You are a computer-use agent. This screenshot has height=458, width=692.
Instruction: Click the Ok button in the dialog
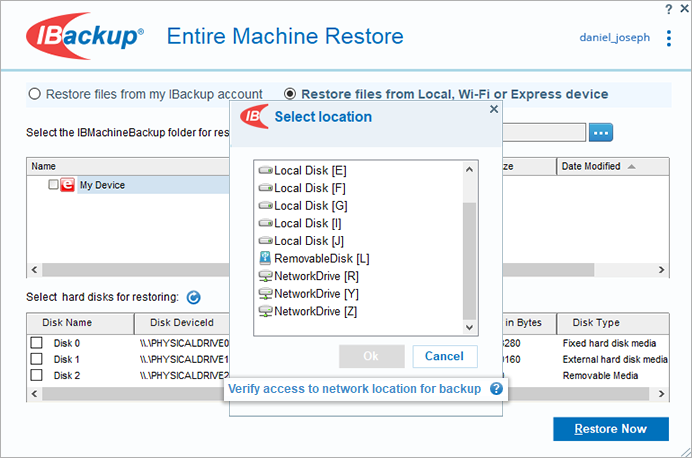(x=372, y=356)
